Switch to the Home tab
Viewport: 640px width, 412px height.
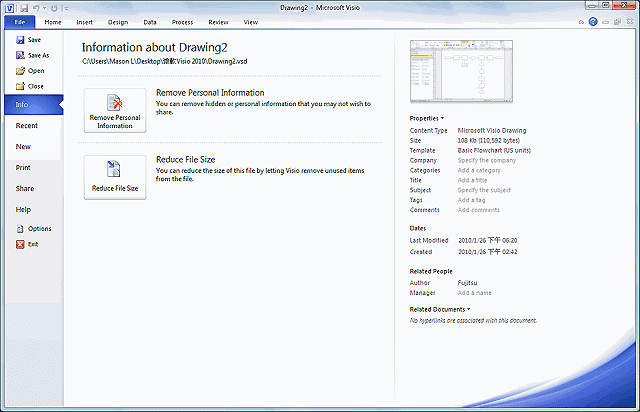pyautogui.click(x=53, y=22)
